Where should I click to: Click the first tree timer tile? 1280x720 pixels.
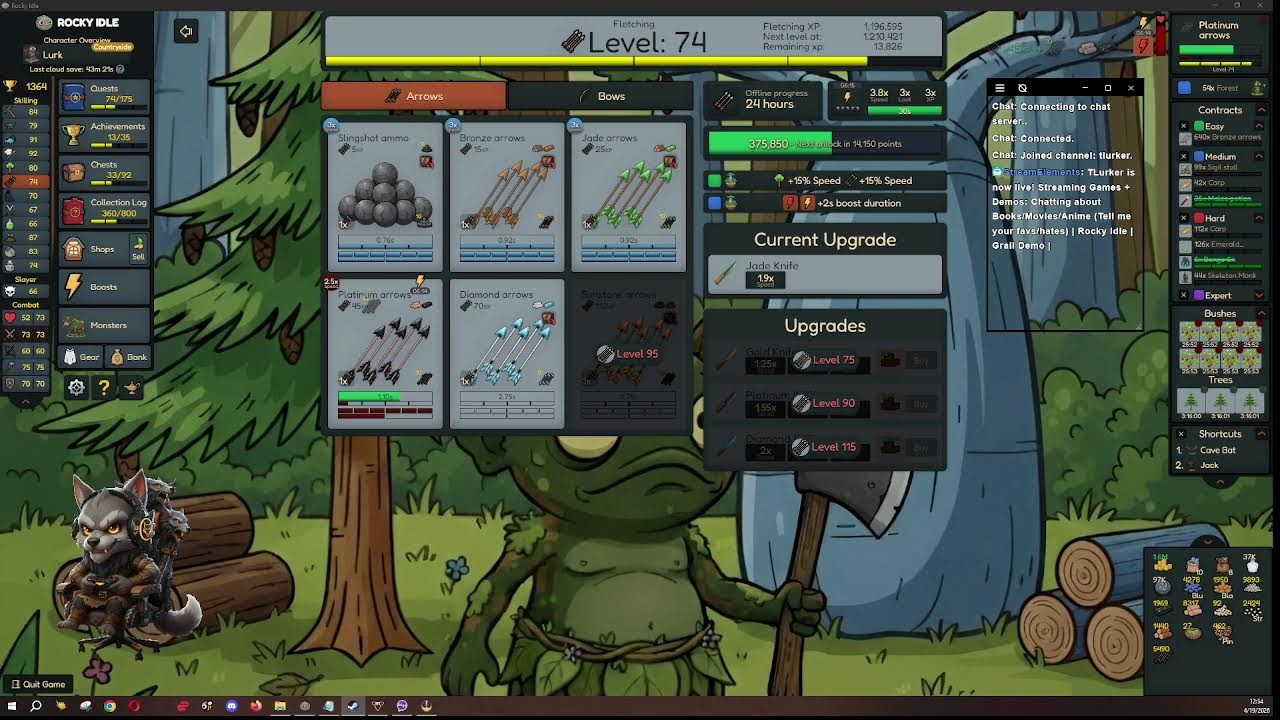tap(1192, 403)
